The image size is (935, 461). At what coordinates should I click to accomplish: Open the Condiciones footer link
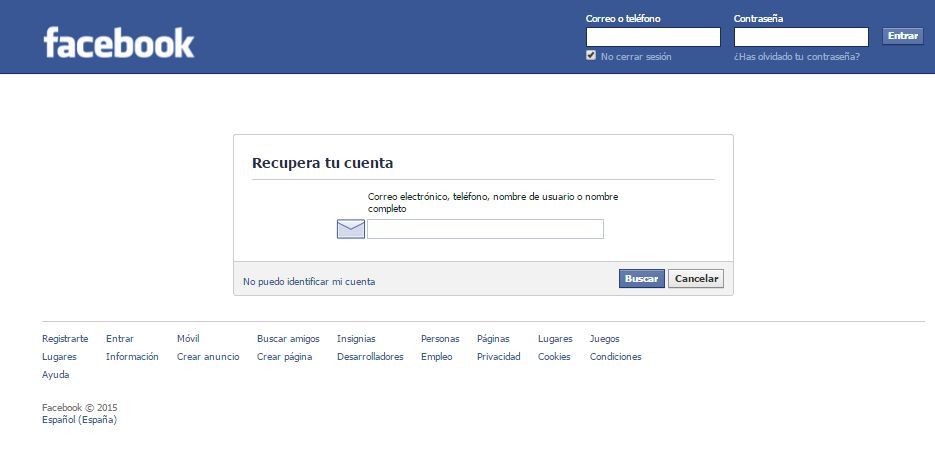pos(615,357)
